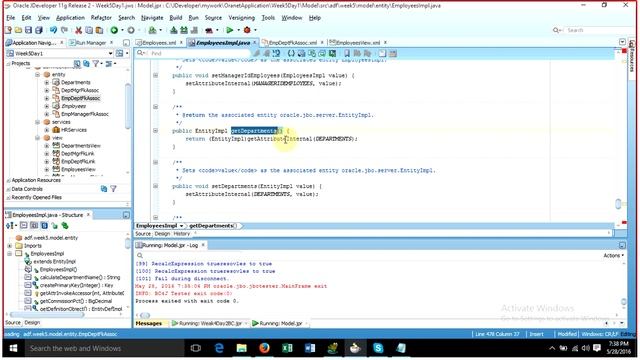Collapse the services package node

pos(38,122)
